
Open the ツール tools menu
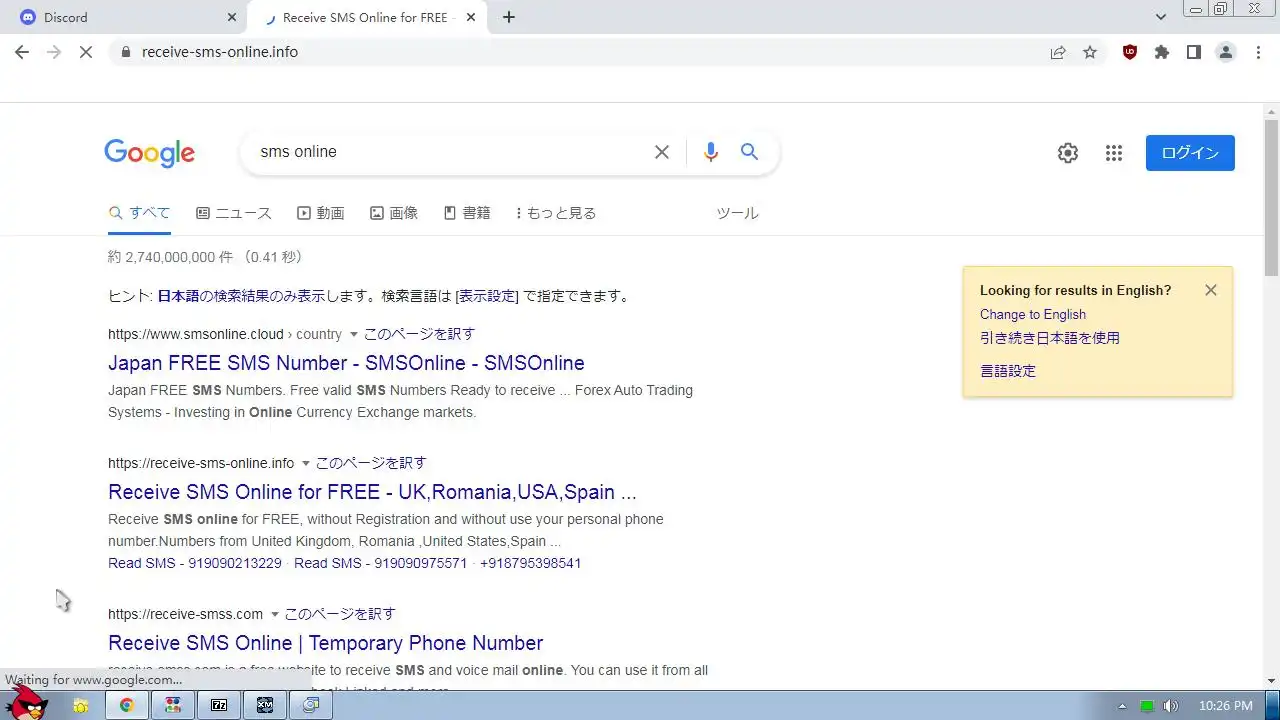pos(737,213)
